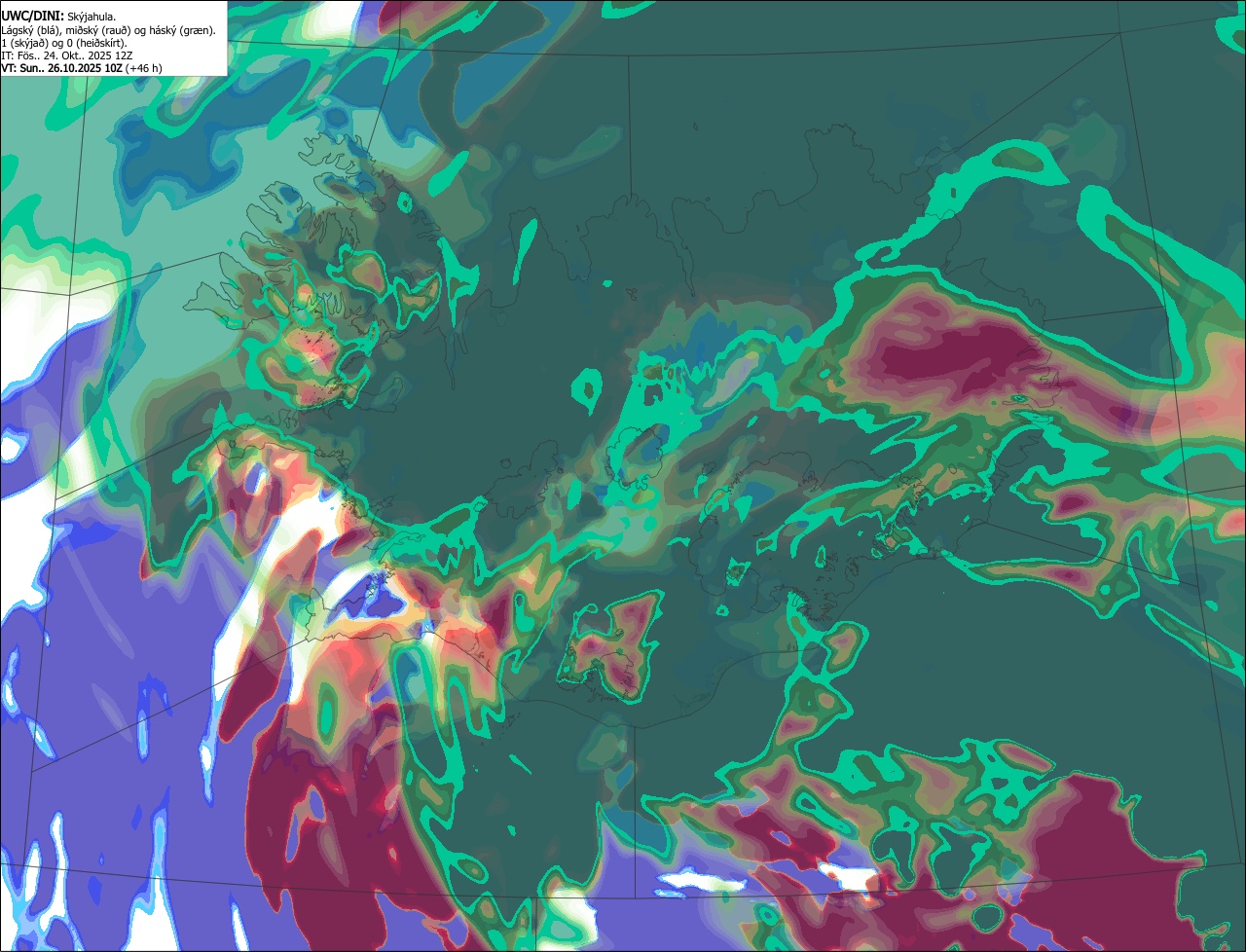This screenshot has height=952, width=1246.
Task: Click the 'VT: Sun.. 26.10.2025 10Z' valid time
Action: click(82, 68)
